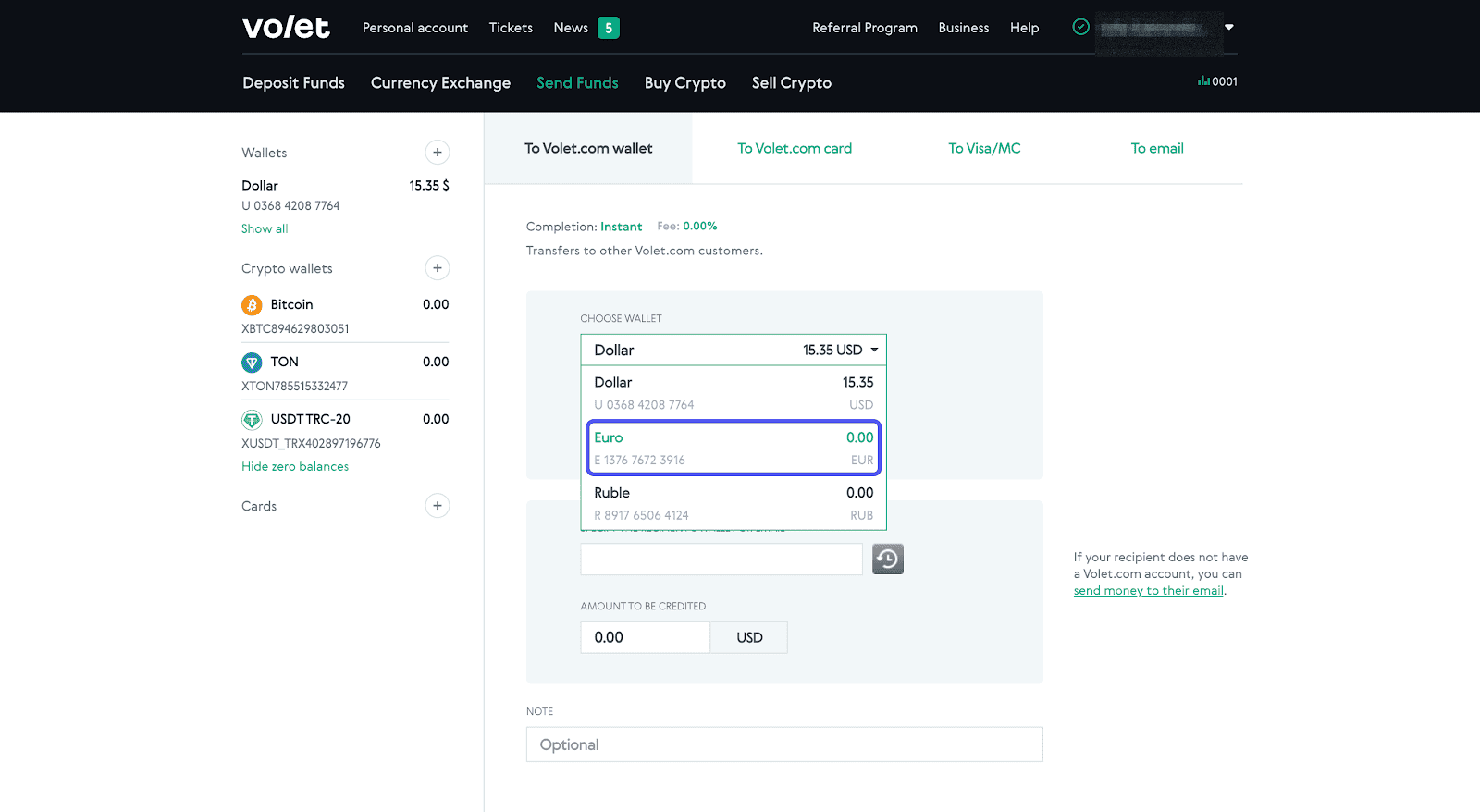Expand the account menu arrow
The image size is (1480, 812).
pos(1229,27)
